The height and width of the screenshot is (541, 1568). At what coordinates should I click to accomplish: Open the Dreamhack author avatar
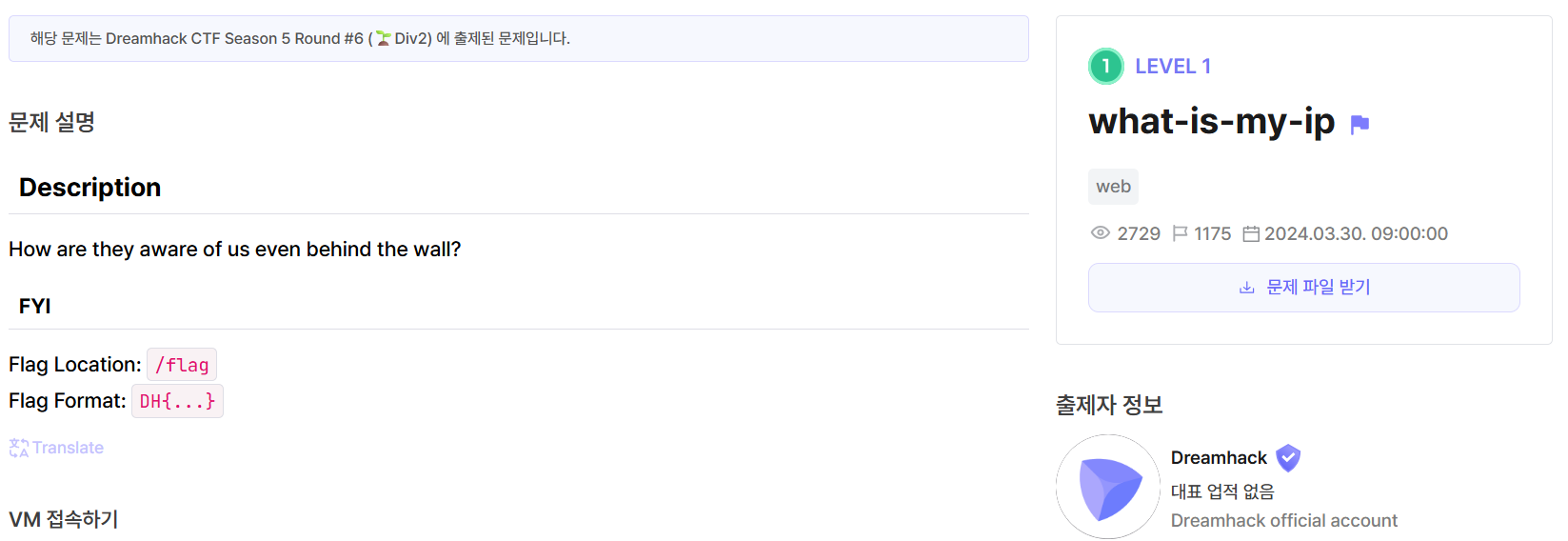pyautogui.click(x=1107, y=487)
